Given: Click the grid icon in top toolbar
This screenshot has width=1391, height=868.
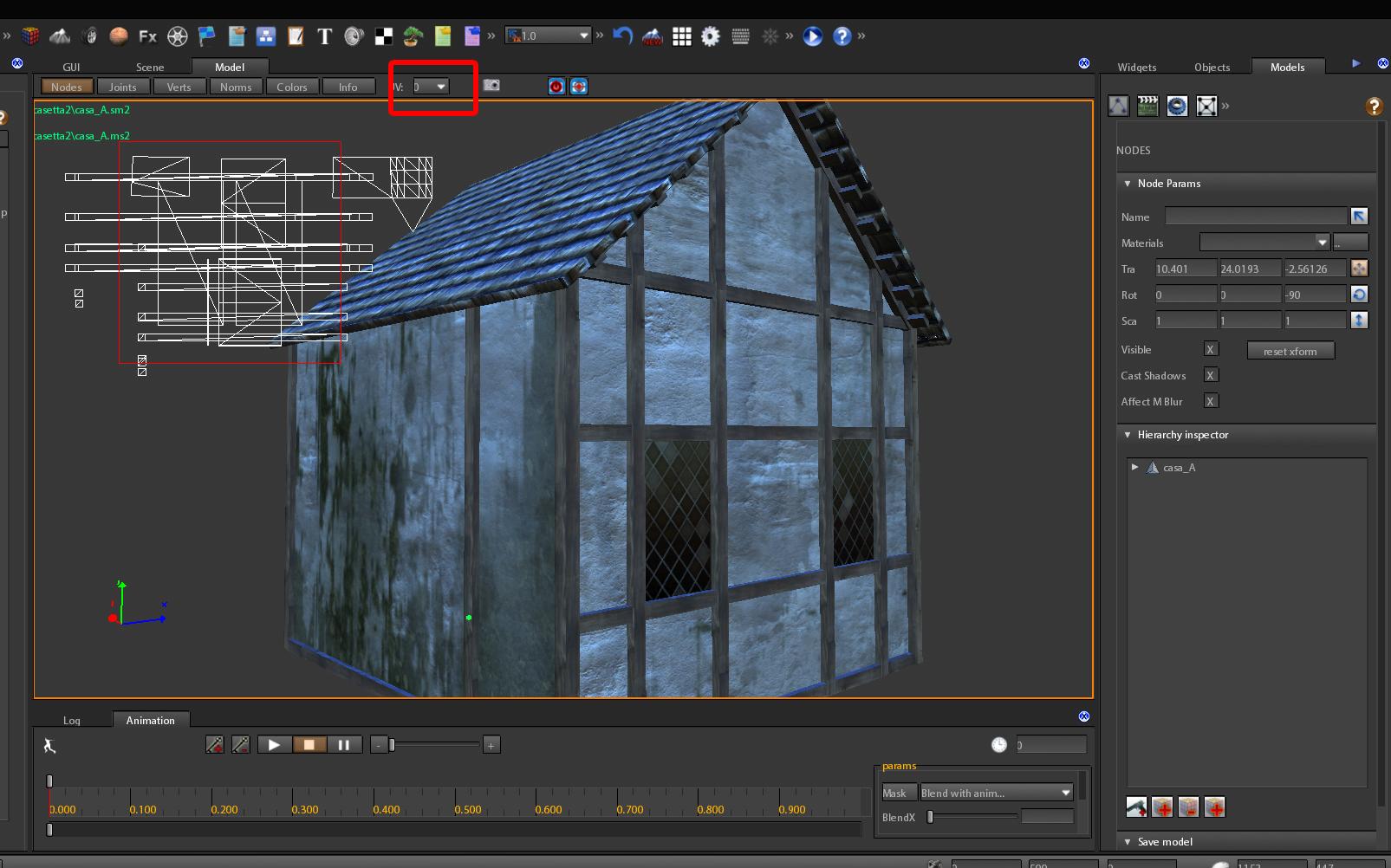Looking at the screenshot, I should (x=682, y=36).
